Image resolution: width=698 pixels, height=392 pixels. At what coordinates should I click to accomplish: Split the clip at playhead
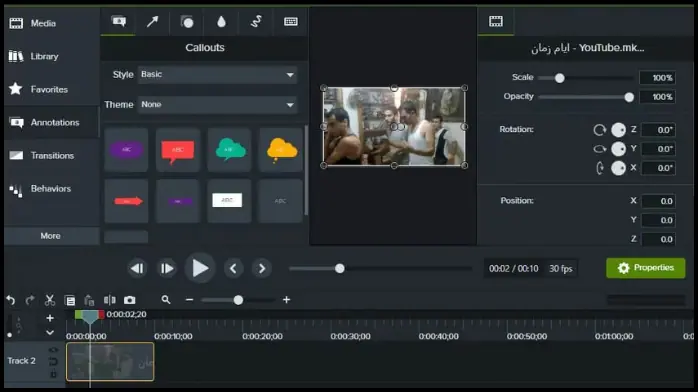(110, 300)
